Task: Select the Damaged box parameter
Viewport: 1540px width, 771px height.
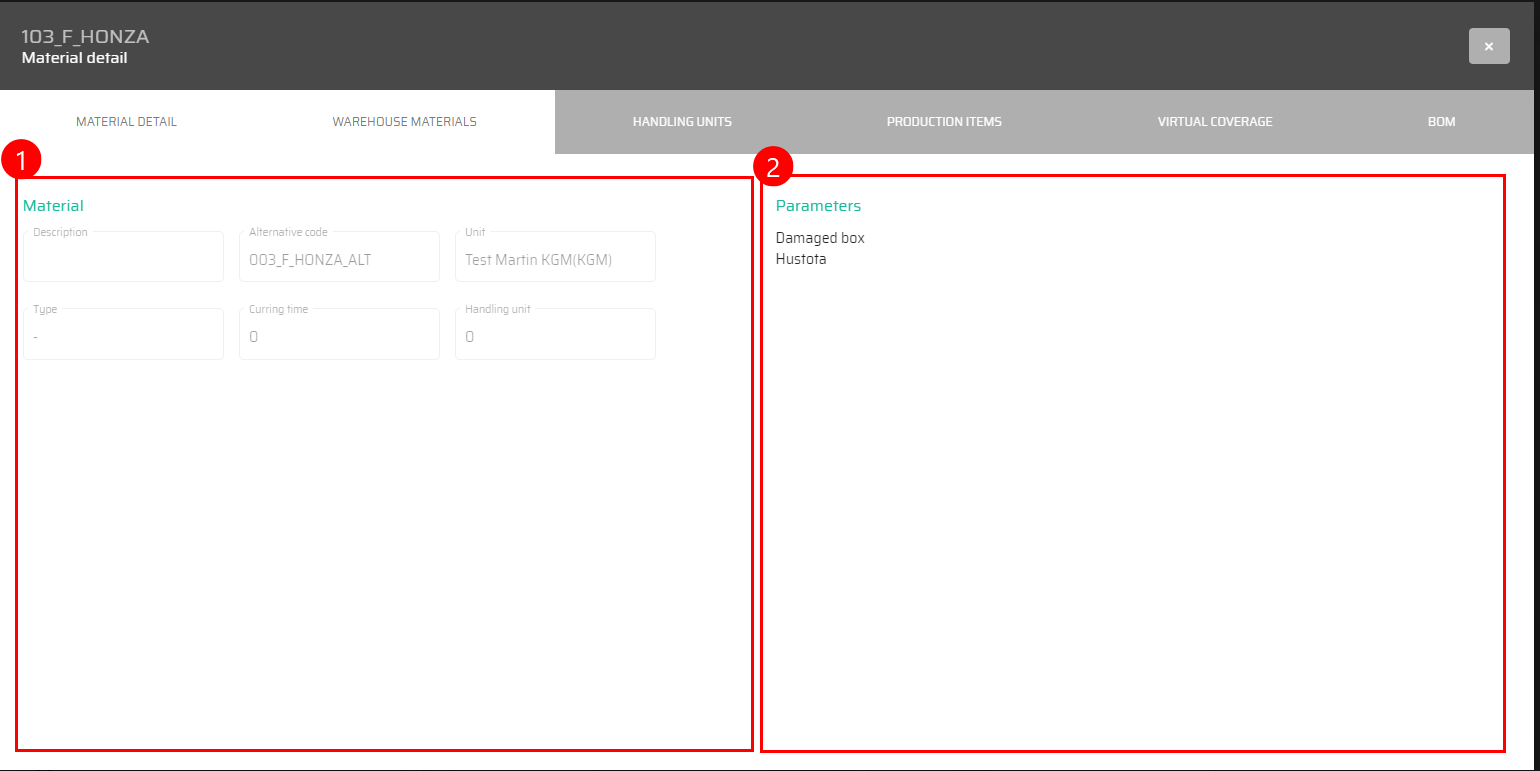Action: point(820,238)
